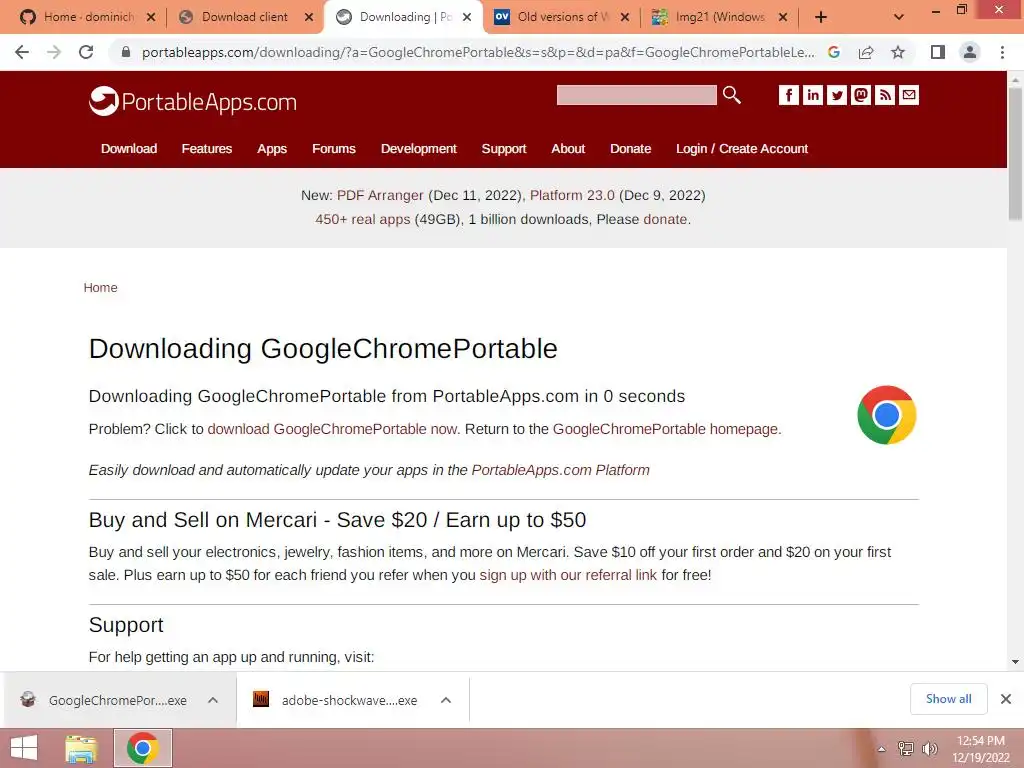Open the LinkedIn icon in the site header

[812, 95]
